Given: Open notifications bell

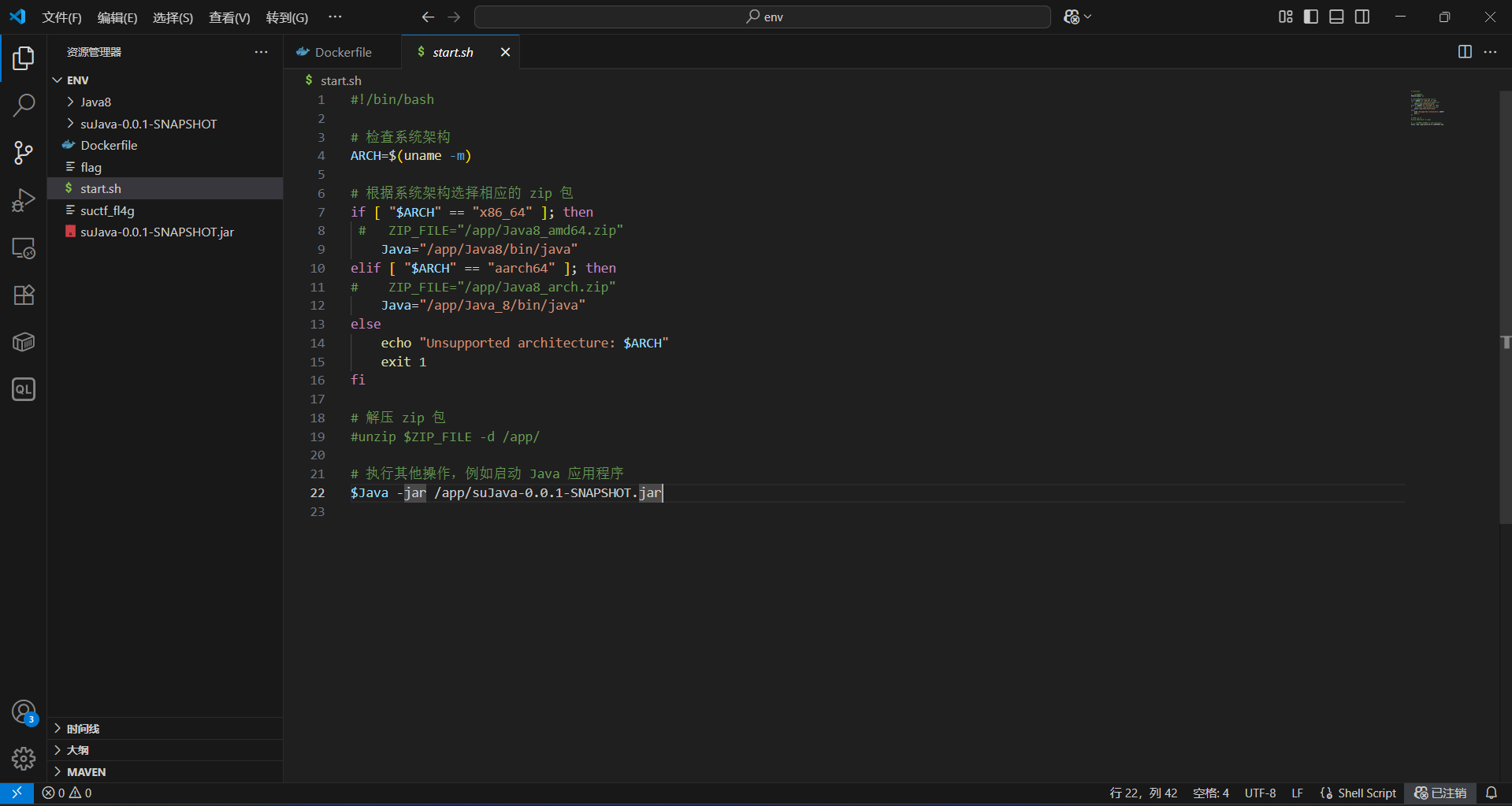Looking at the screenshot, I should pyautogui.click(x=1491, y=793).
